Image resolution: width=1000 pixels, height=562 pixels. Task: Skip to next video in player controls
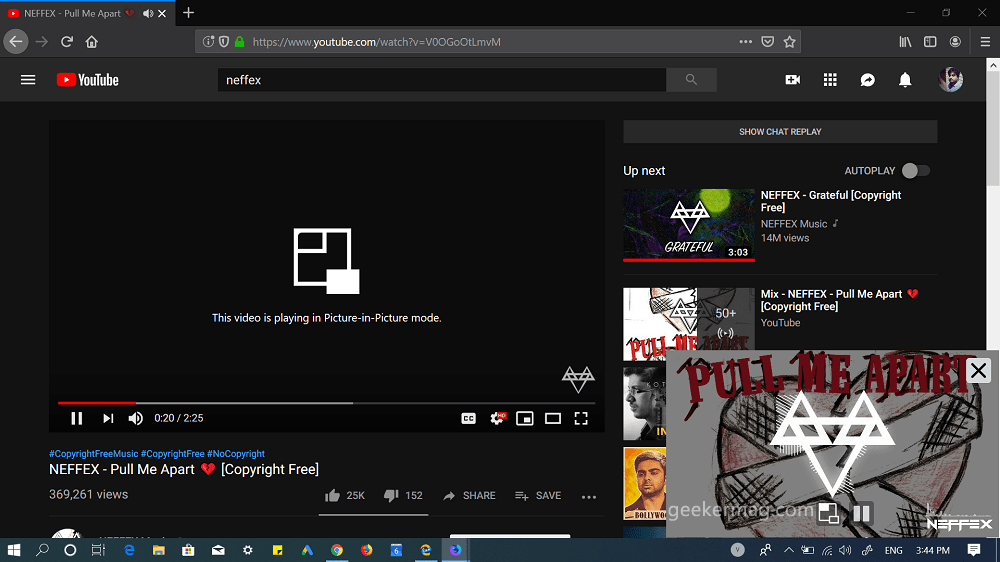tap(108, 418)
